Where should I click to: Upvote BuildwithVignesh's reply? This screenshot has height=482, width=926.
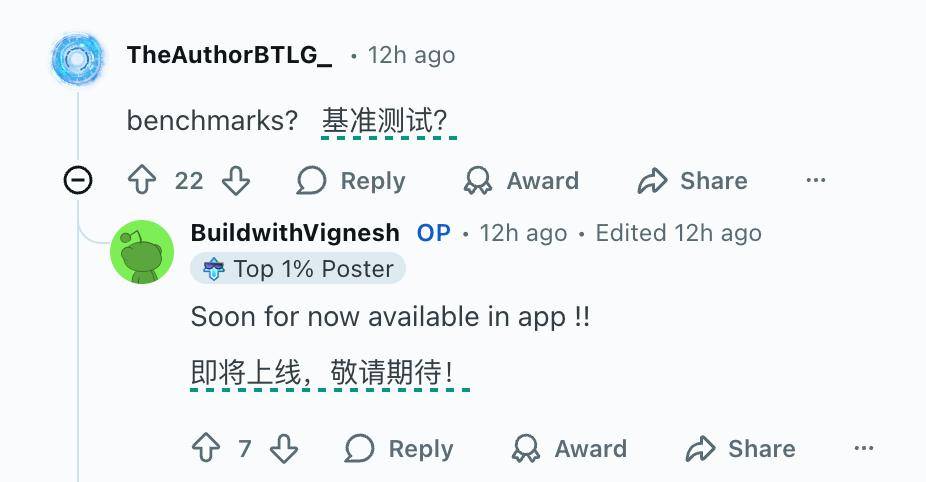(206, 448)
